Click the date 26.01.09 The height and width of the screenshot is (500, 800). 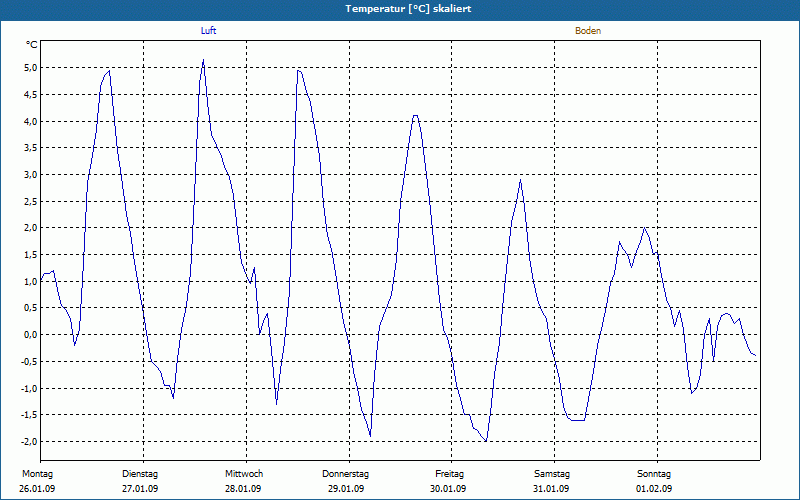point(37,489)
